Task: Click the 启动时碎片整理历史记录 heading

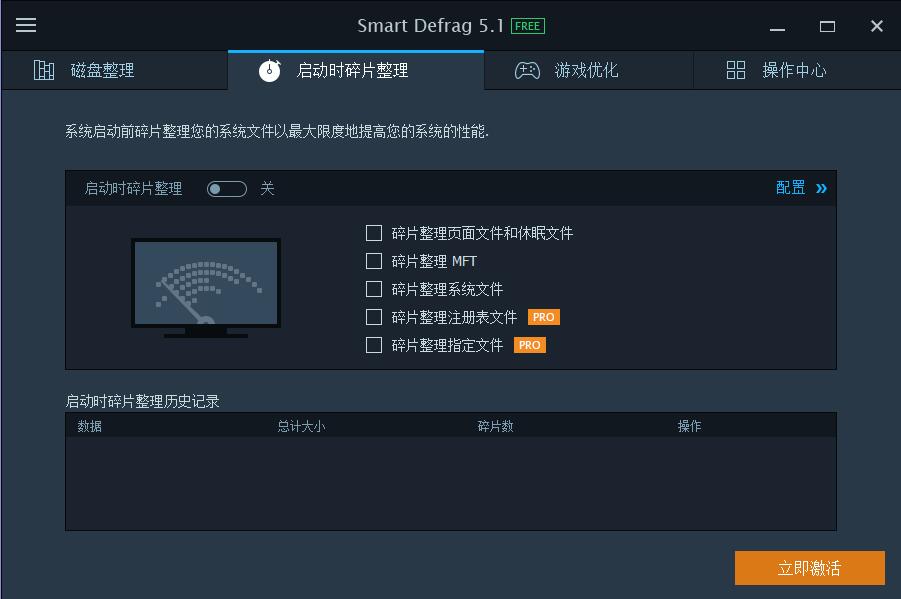Action: (143, 401)
